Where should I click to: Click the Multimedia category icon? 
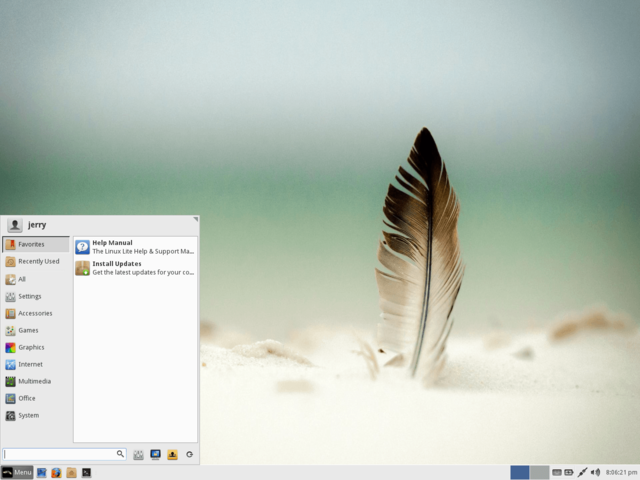point(10,381)
